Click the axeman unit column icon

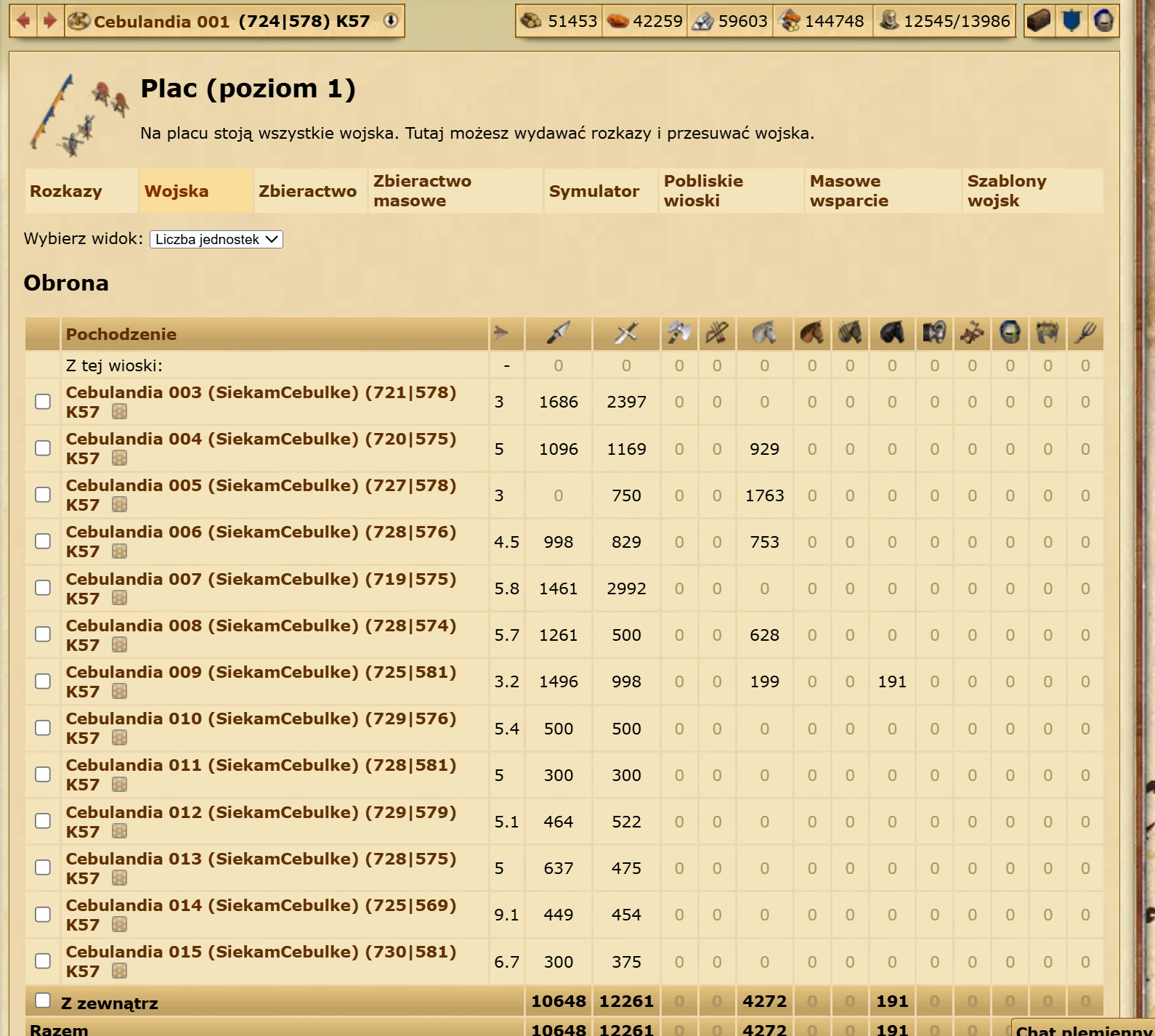(678, 333)
